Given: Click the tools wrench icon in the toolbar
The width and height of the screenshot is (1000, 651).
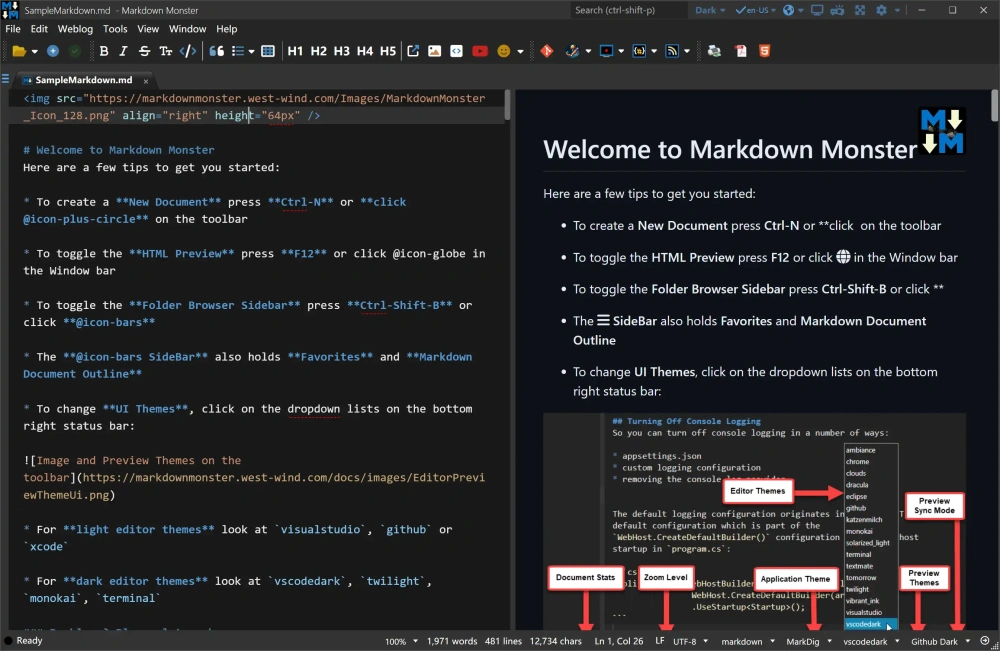Looking at the screenshot, I should [x=572, y=51].
